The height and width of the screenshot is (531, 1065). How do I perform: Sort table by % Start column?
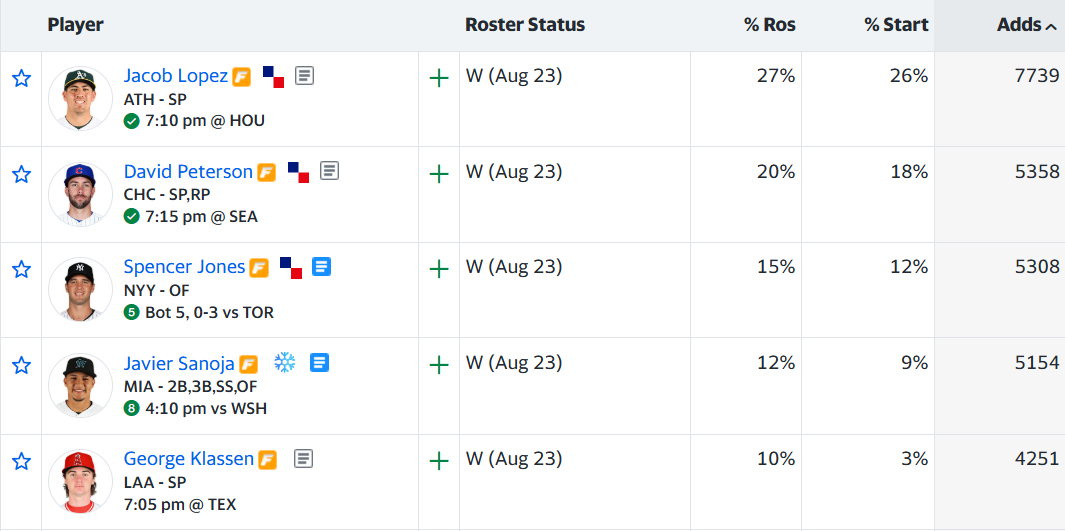point(896,26)
